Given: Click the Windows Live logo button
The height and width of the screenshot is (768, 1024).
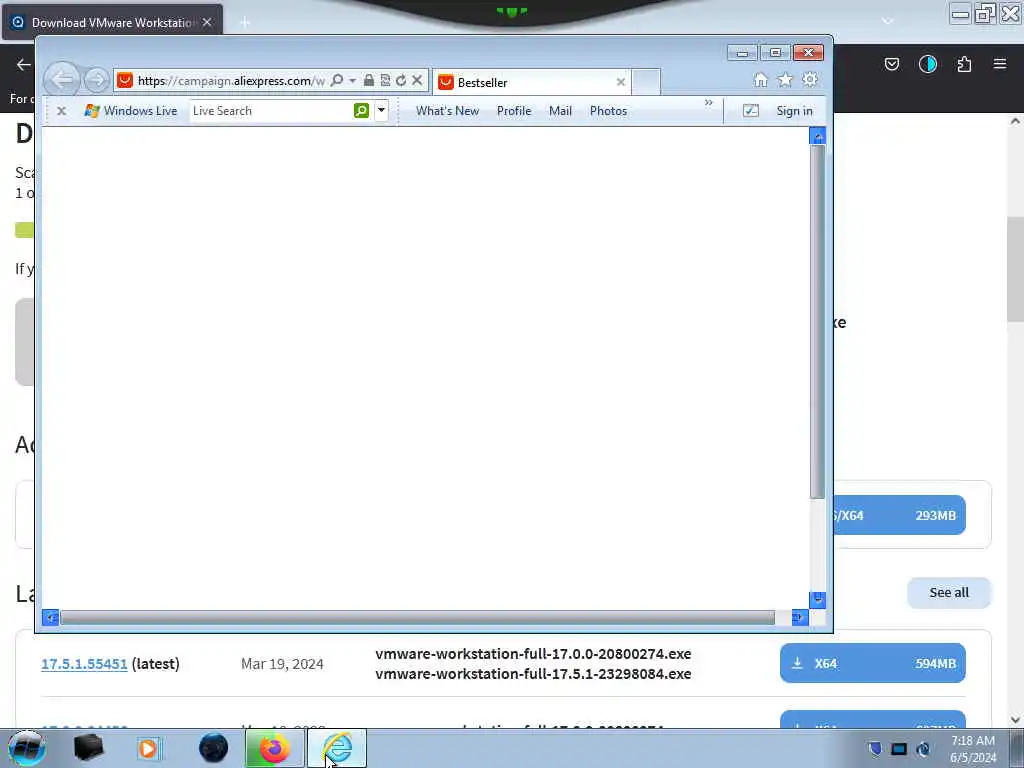Looking at the screenshot, I should [131, 111].
